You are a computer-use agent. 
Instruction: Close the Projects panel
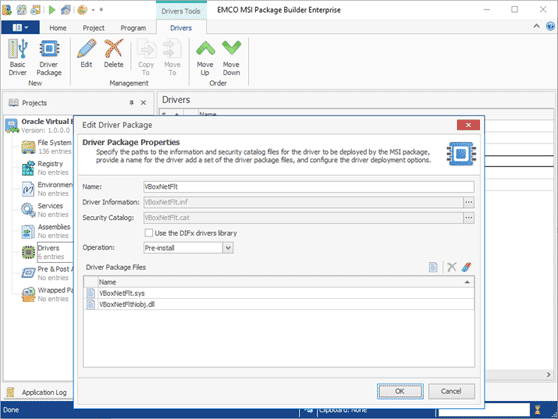(x=143, y=103)
